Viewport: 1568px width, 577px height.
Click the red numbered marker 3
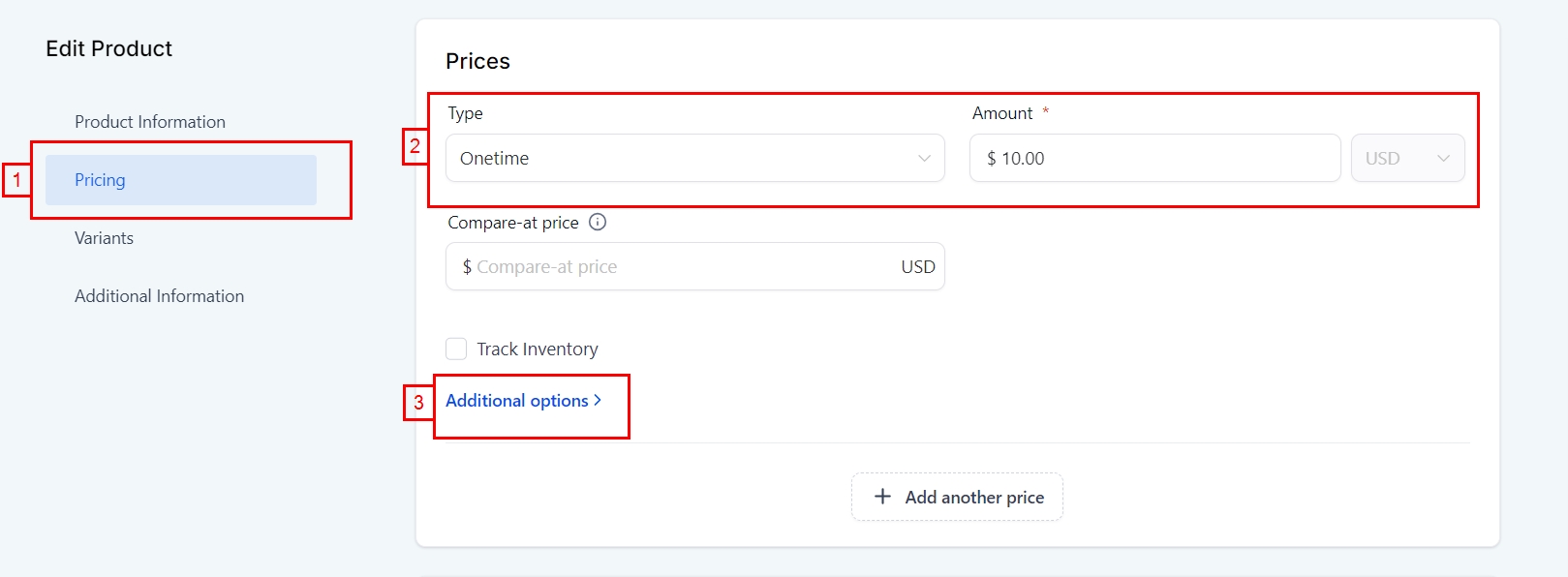click(x=418, y=403)
